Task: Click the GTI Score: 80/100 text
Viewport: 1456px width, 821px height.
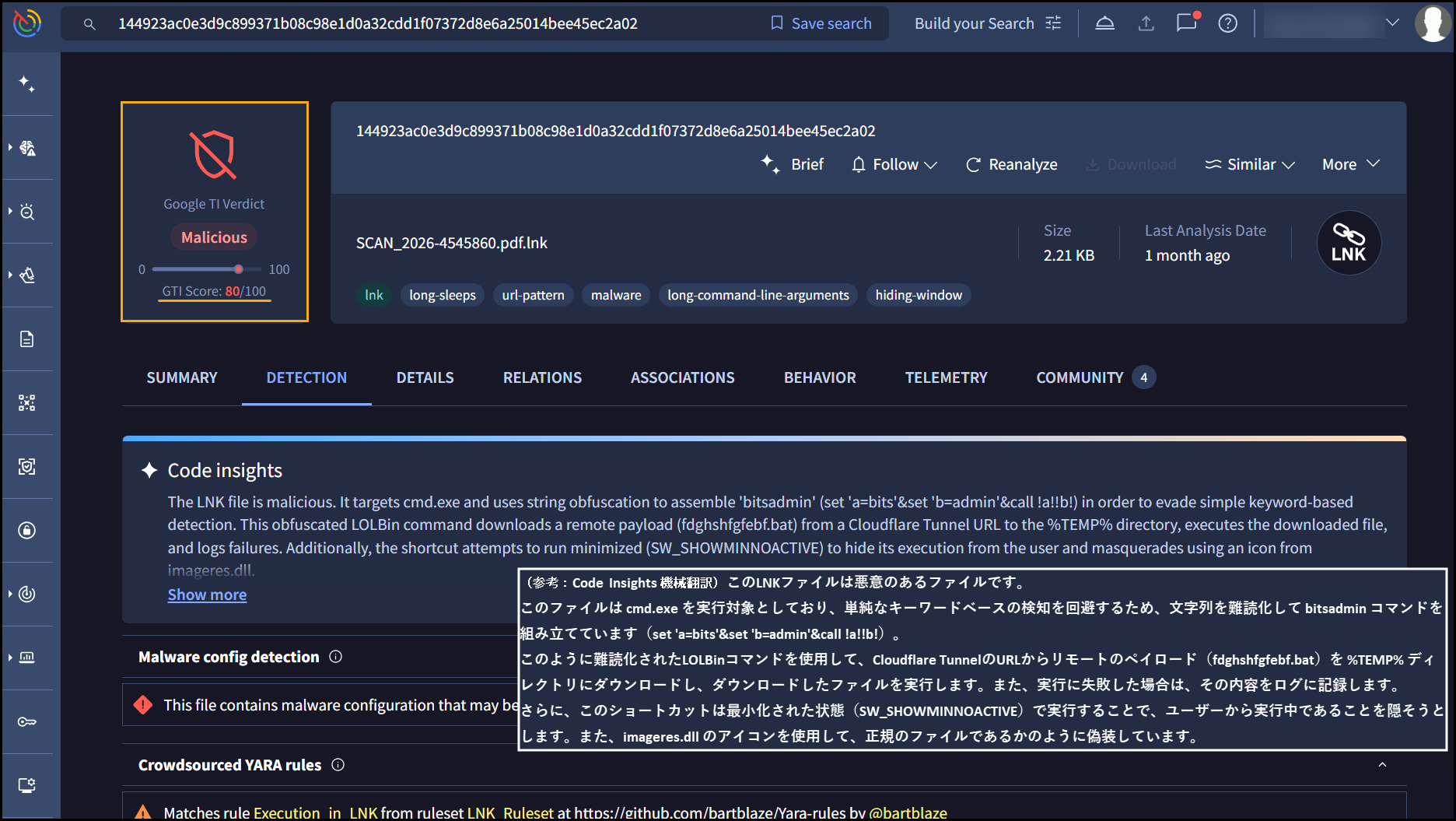Action: (214, 291)
